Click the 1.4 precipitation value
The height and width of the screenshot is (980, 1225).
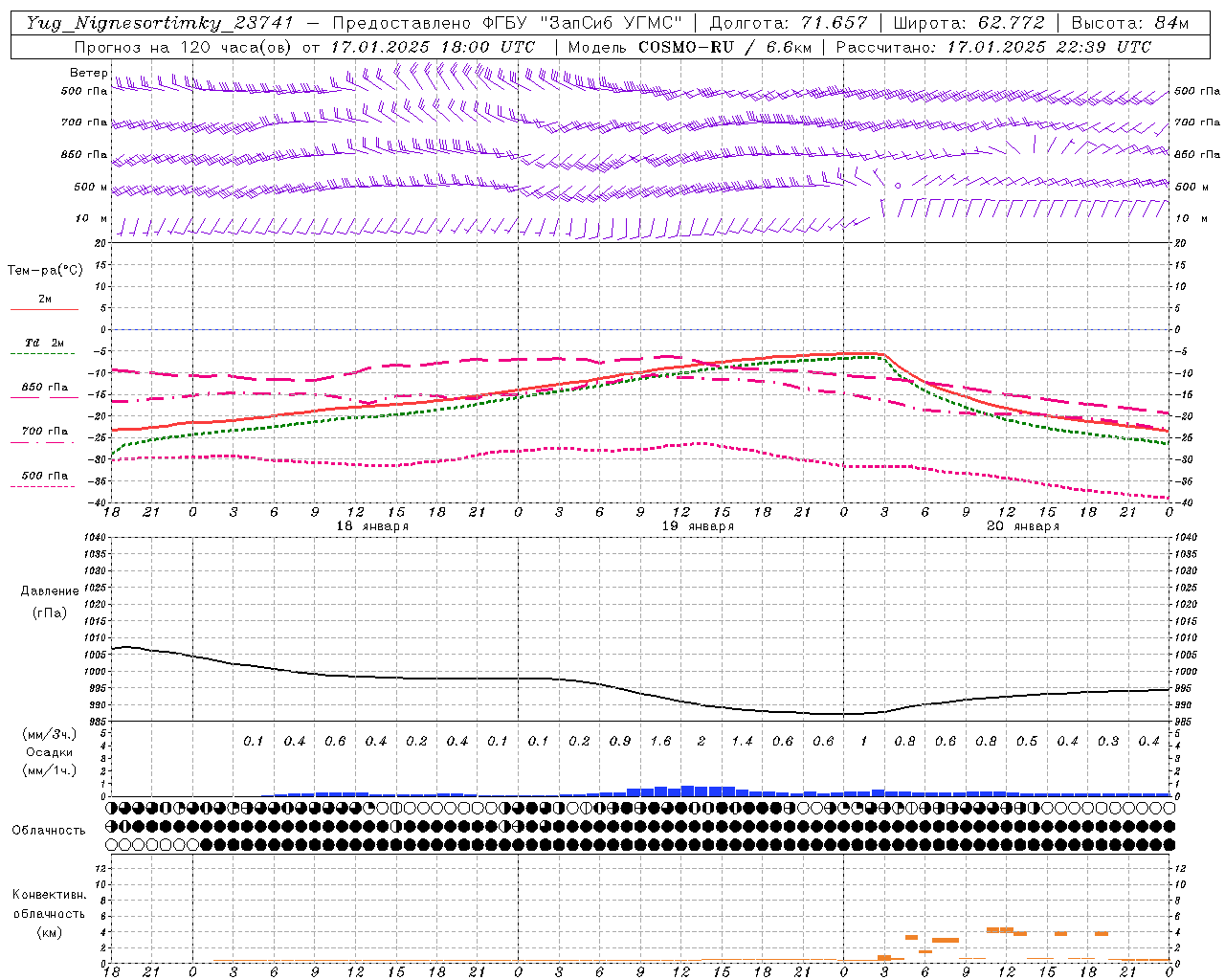coord(742,741)
